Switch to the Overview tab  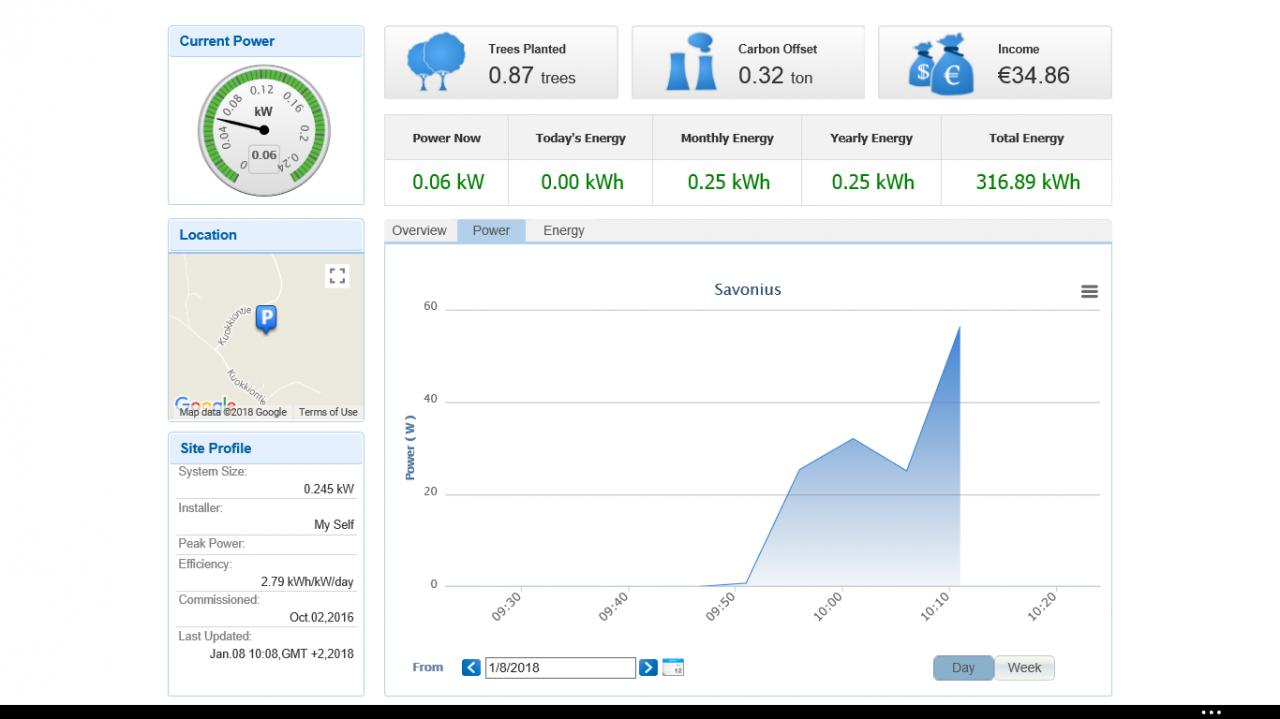(419, 231)
